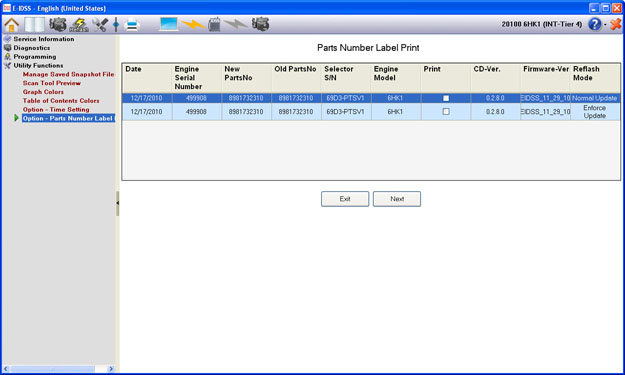Viewport: 625px width, 375px height.
Task: Click 69D3-PTSV1 in the highlighted row
Action: click(x=345, y=98)
